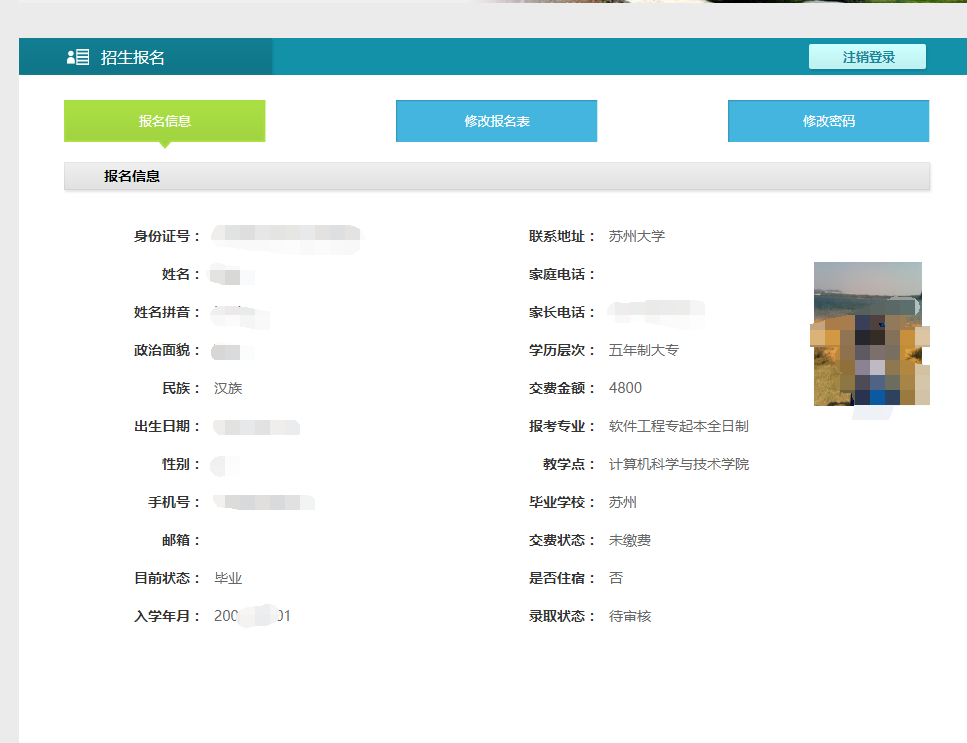Click the 计算机科学与技术学院 teaching site value
The image size is (967, 743).
point(678,464)
